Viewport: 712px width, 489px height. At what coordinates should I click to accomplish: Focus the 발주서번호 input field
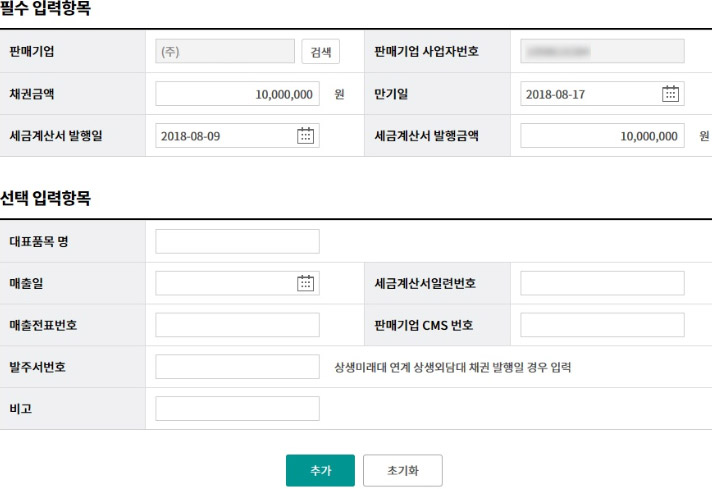coord(237,367)
